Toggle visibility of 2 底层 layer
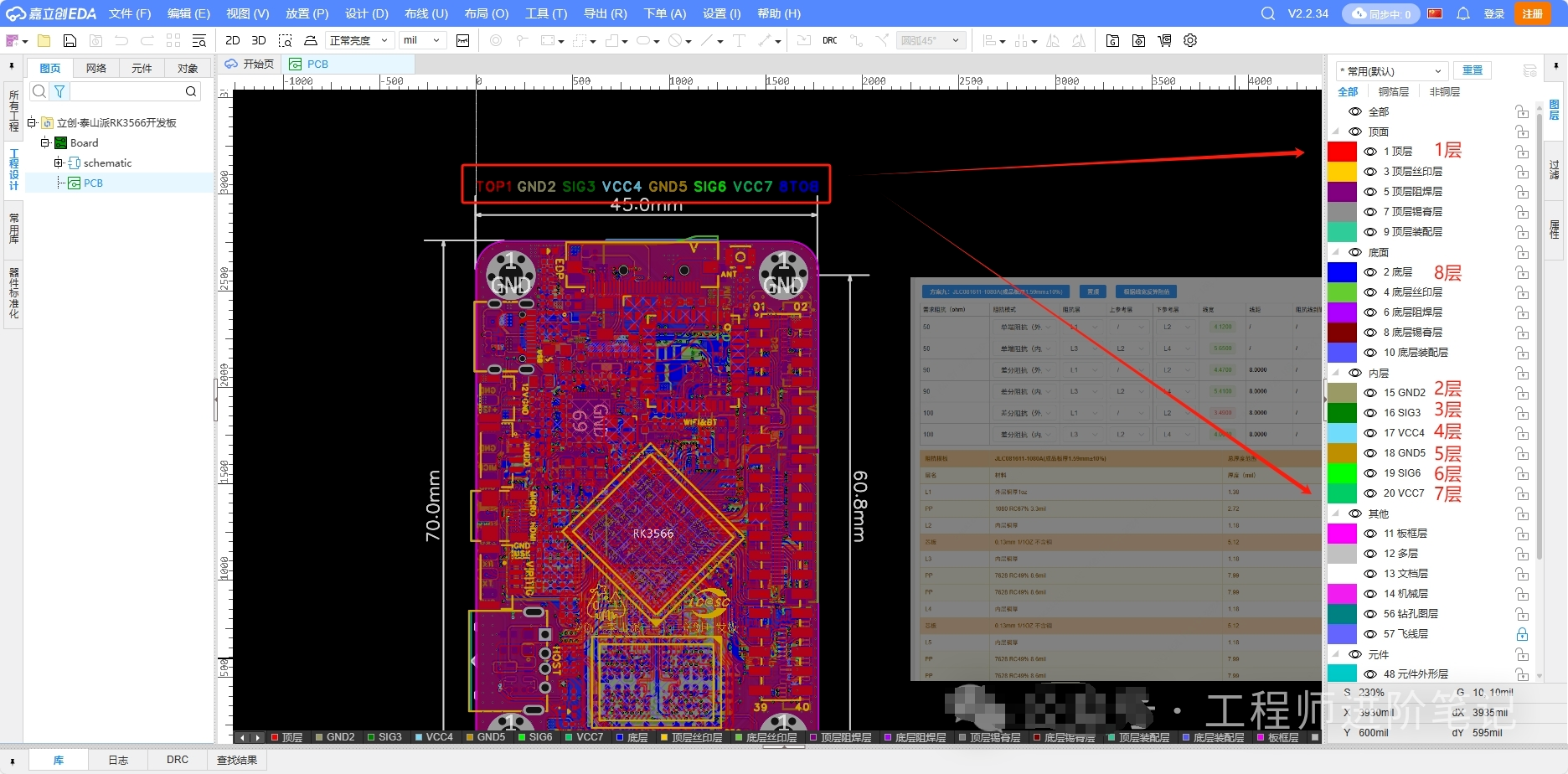 [1370, 272]
